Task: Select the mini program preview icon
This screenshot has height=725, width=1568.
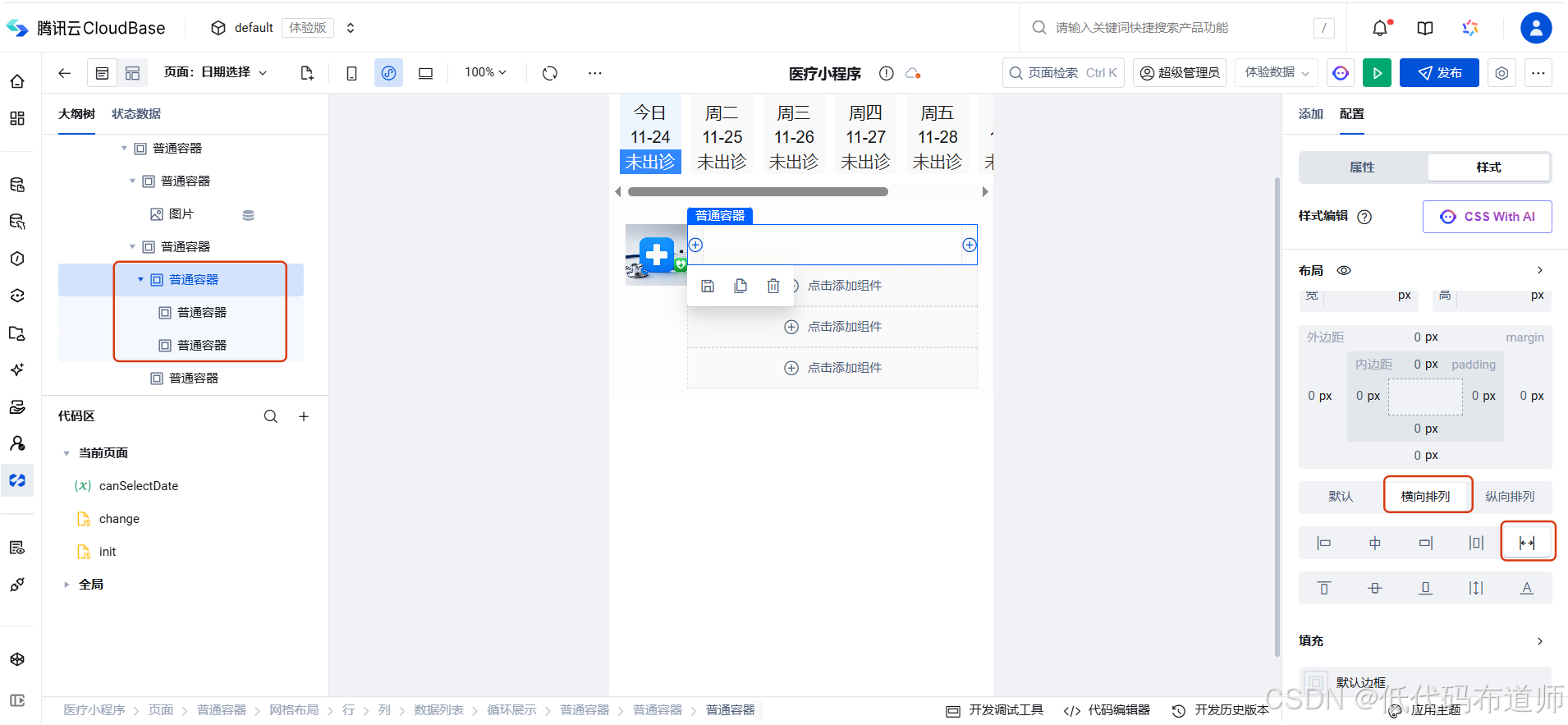Action: [x=388, y=73]
